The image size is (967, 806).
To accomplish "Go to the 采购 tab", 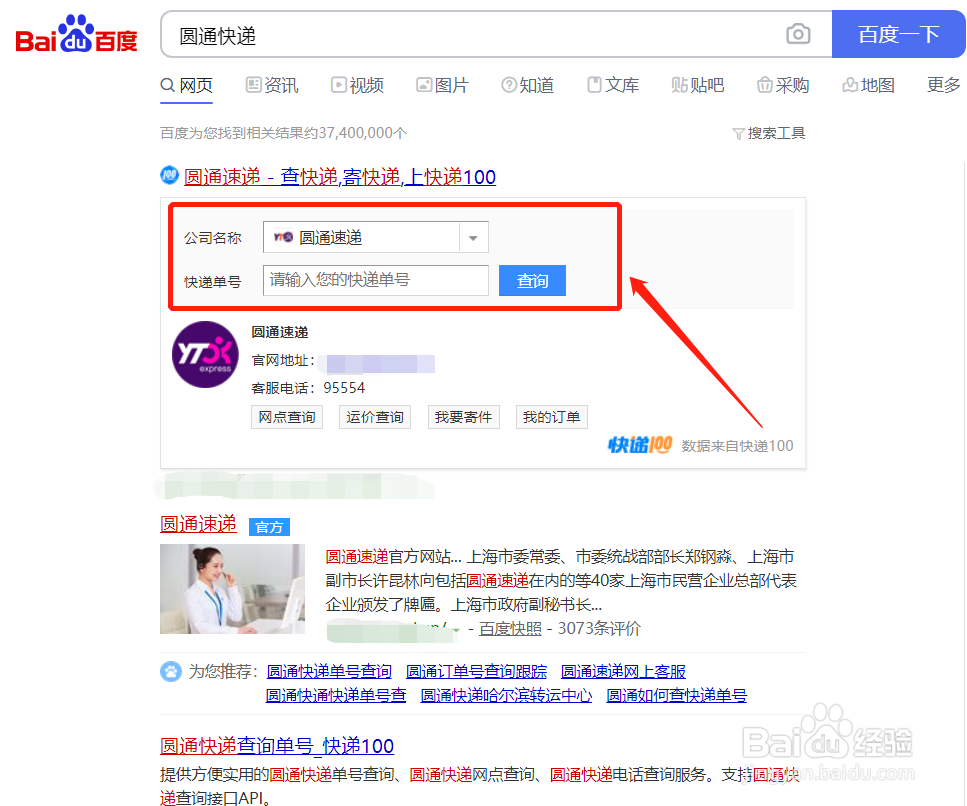I will pyautogui.click(x=783, y=85).
